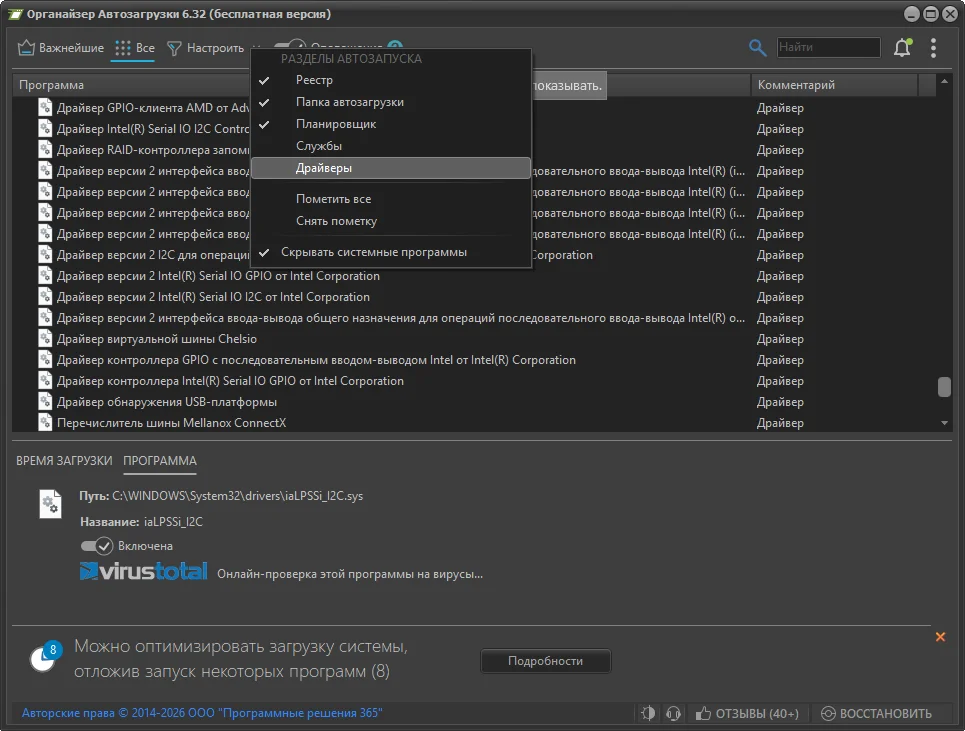This screenshot has width=965, height=731.
Task: Uncheck Папка автозагрузки menu item
Action: pyautogui.click(x=391, y=102)
